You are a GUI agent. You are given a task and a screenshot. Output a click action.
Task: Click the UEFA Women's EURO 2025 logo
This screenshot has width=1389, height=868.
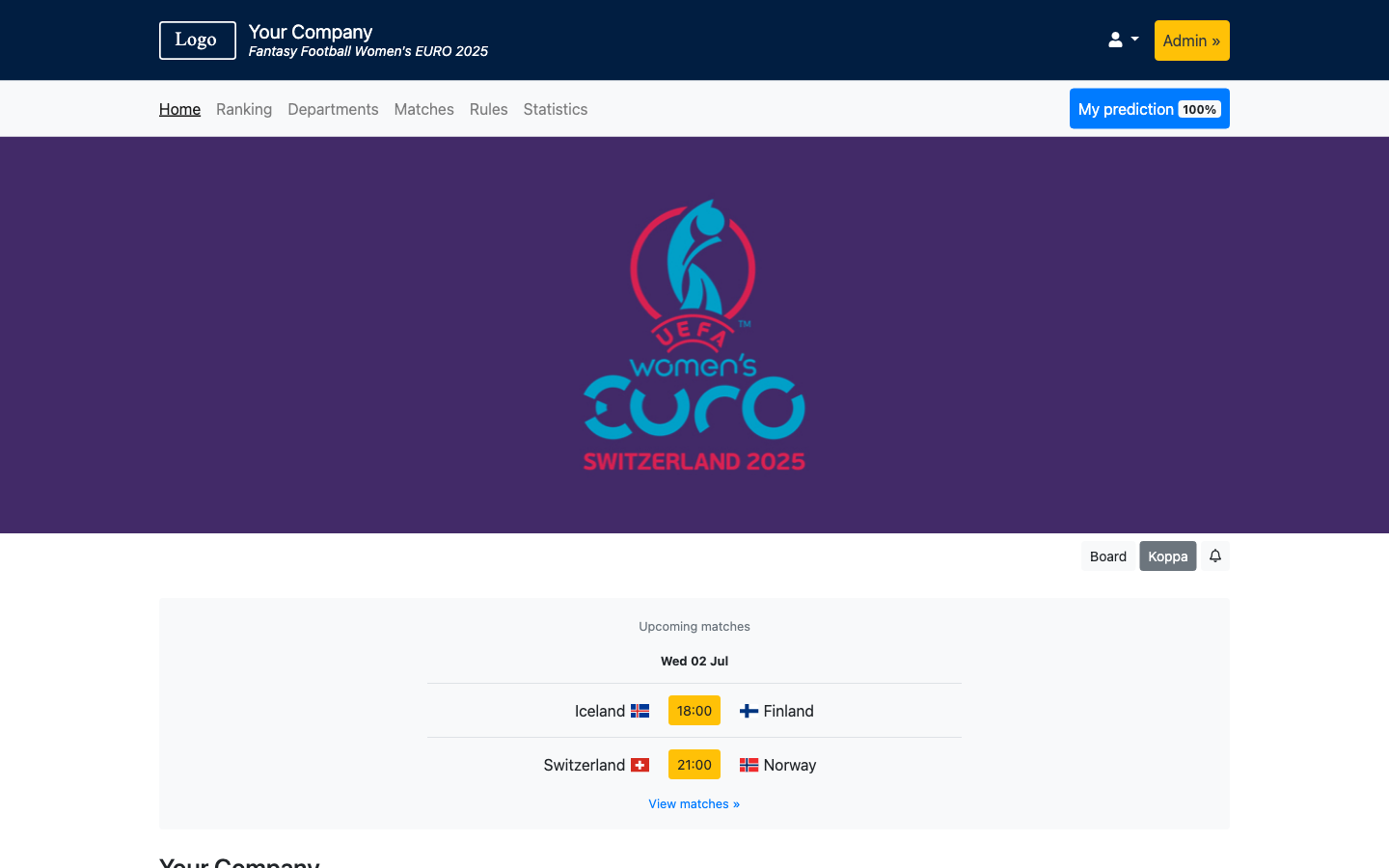(694, 335)
